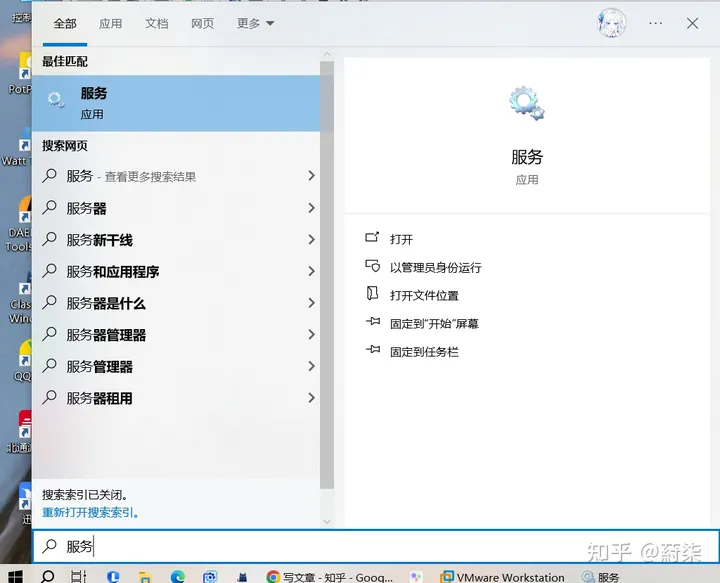Viewport: 720px width, 583px height.
Task: Click the file location icon
Action: point(372,293)
